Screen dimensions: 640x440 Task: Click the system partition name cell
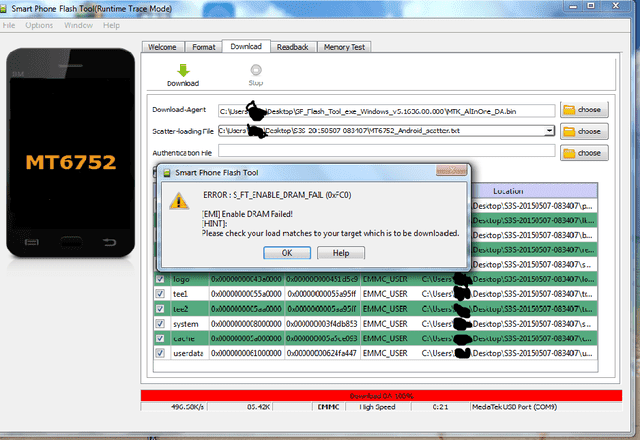tap(188, 324)
